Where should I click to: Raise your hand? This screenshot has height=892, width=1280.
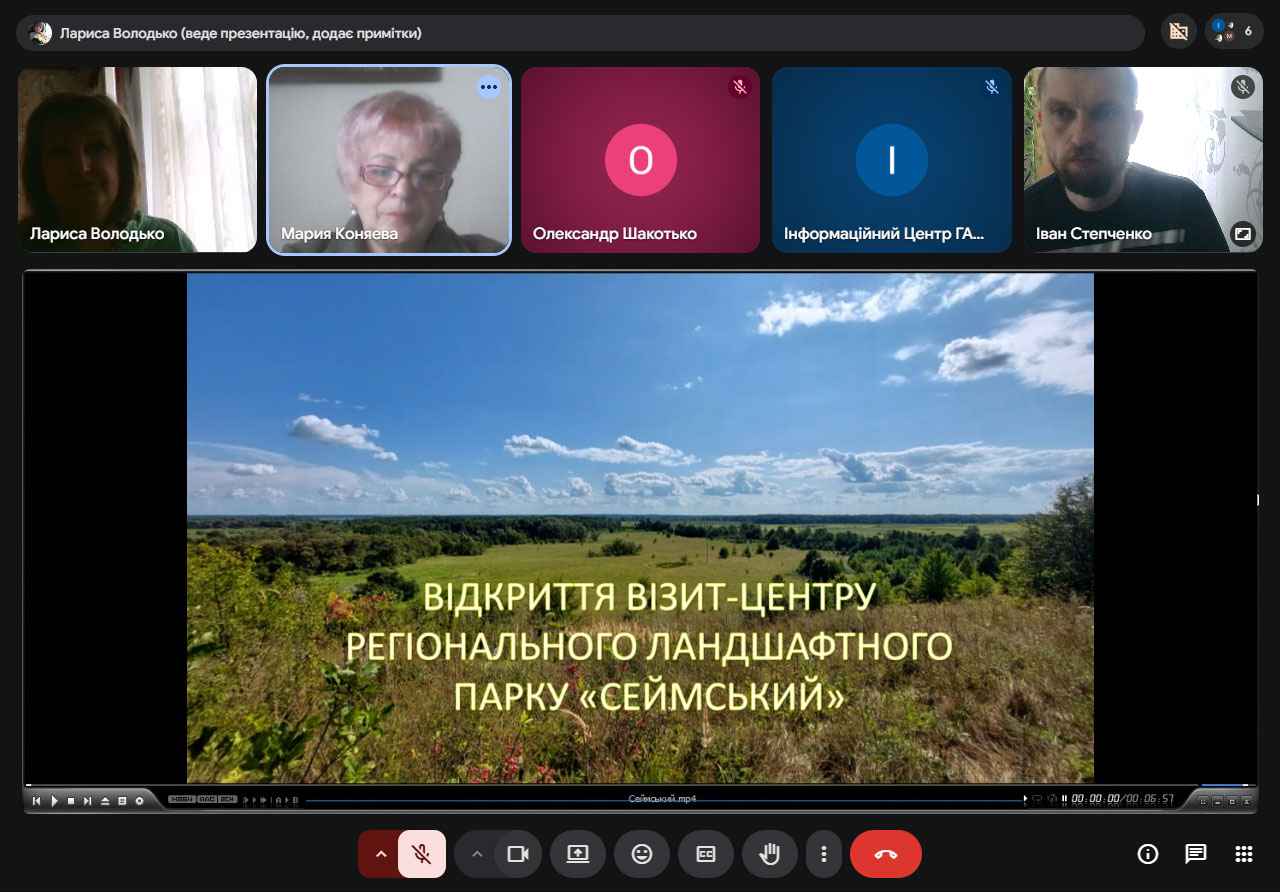point(769,854)
